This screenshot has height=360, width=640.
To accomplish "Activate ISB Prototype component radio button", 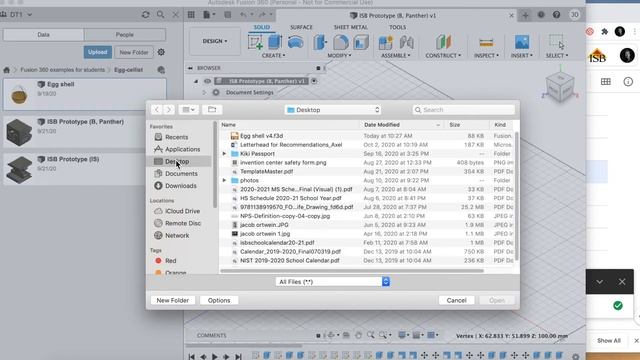I will pos(314,81).
